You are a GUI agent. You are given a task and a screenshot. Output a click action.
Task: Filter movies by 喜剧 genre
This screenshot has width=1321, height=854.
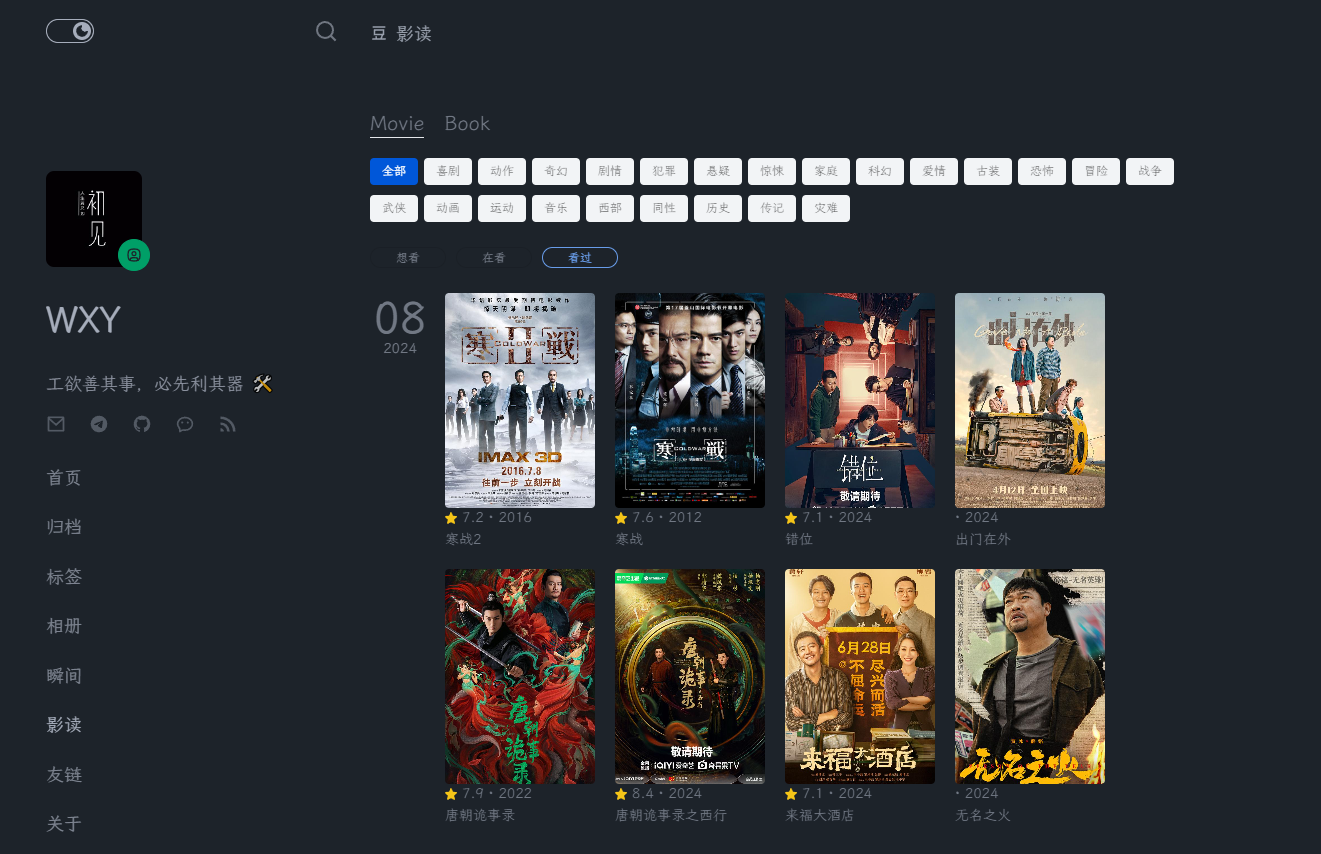pyautogui.click(x=448, y=171)
